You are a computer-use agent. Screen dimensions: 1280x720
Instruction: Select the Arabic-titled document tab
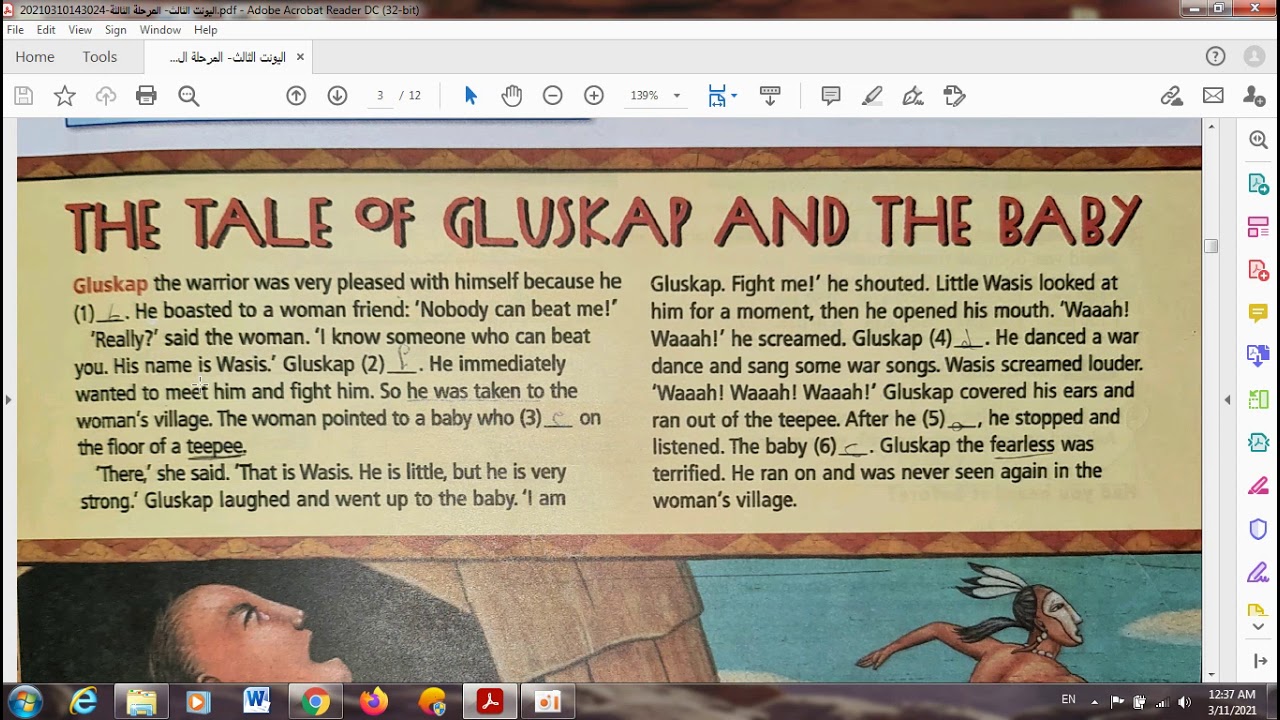[228, 57]
